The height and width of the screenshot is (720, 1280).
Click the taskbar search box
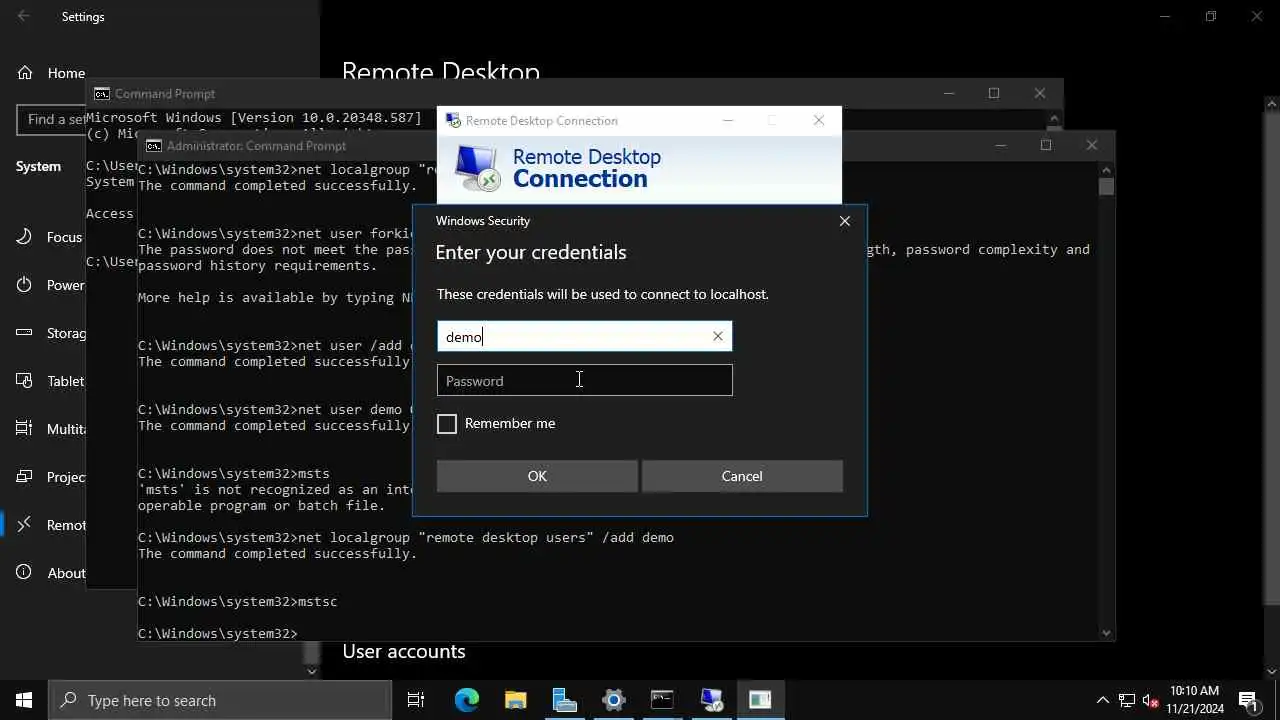220,700
